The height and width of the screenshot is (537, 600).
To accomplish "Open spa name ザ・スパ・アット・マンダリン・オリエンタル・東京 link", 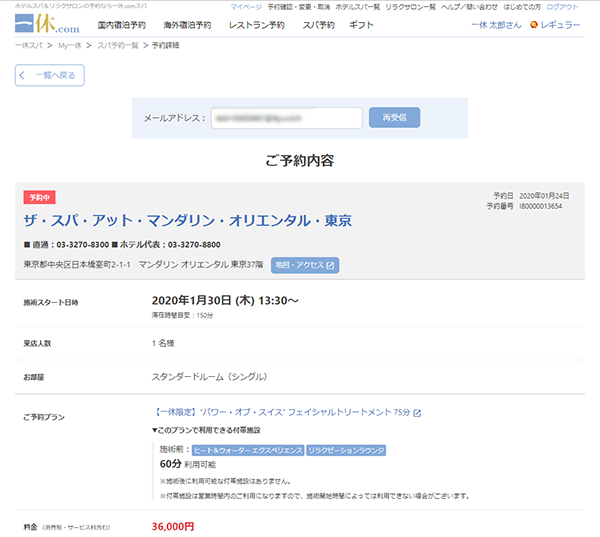I will tap(188, 220).
